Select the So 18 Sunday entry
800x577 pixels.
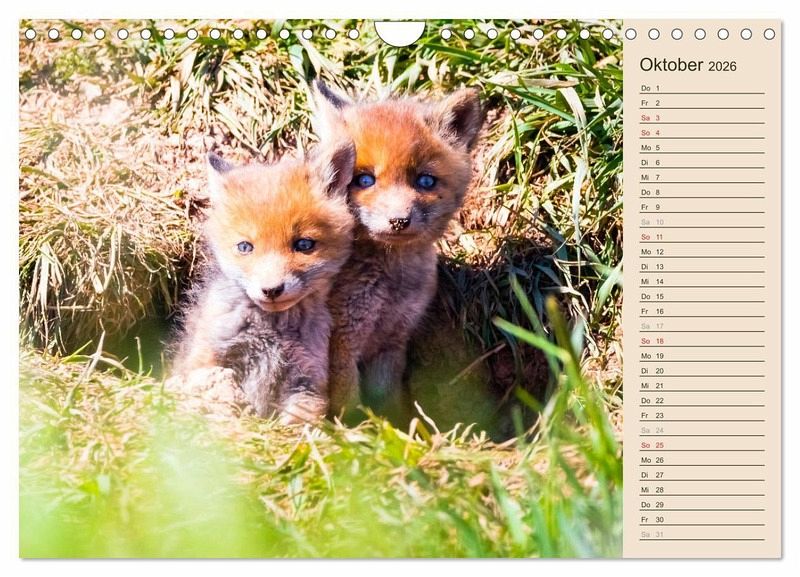[702, 341]
